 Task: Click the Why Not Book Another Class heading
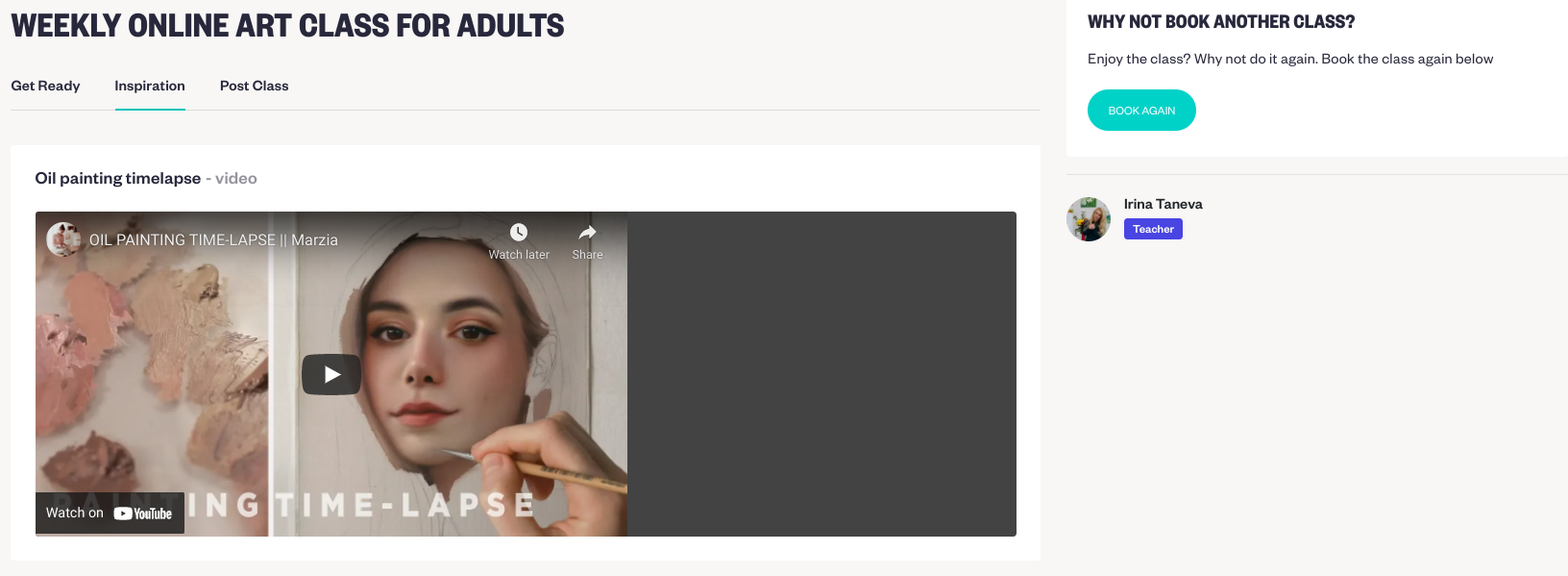point(1221,22)
